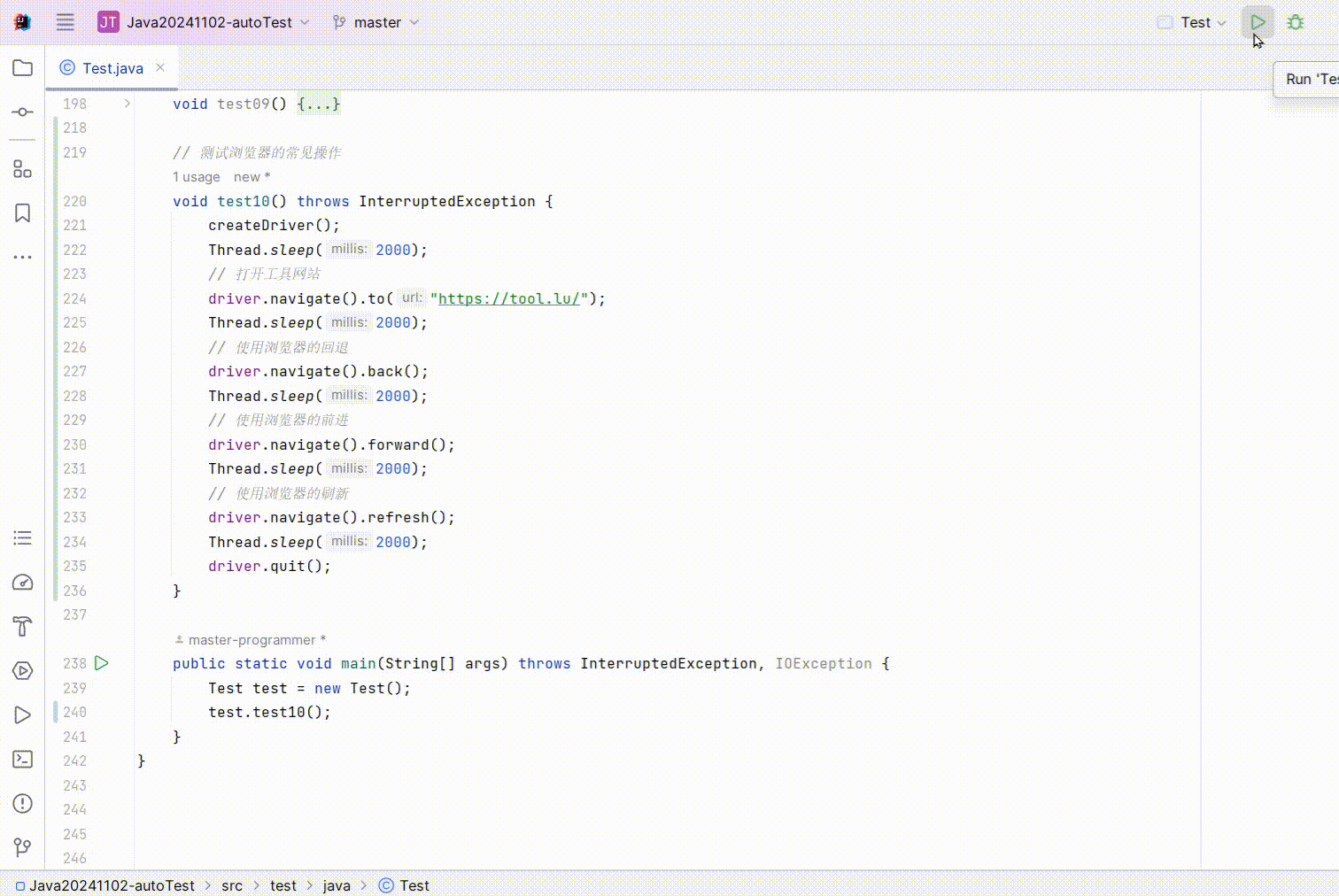The width and height of the screenshot is (1339, 896).
Task: Open the https://tool.lu/ link
Action: (509, 298)
